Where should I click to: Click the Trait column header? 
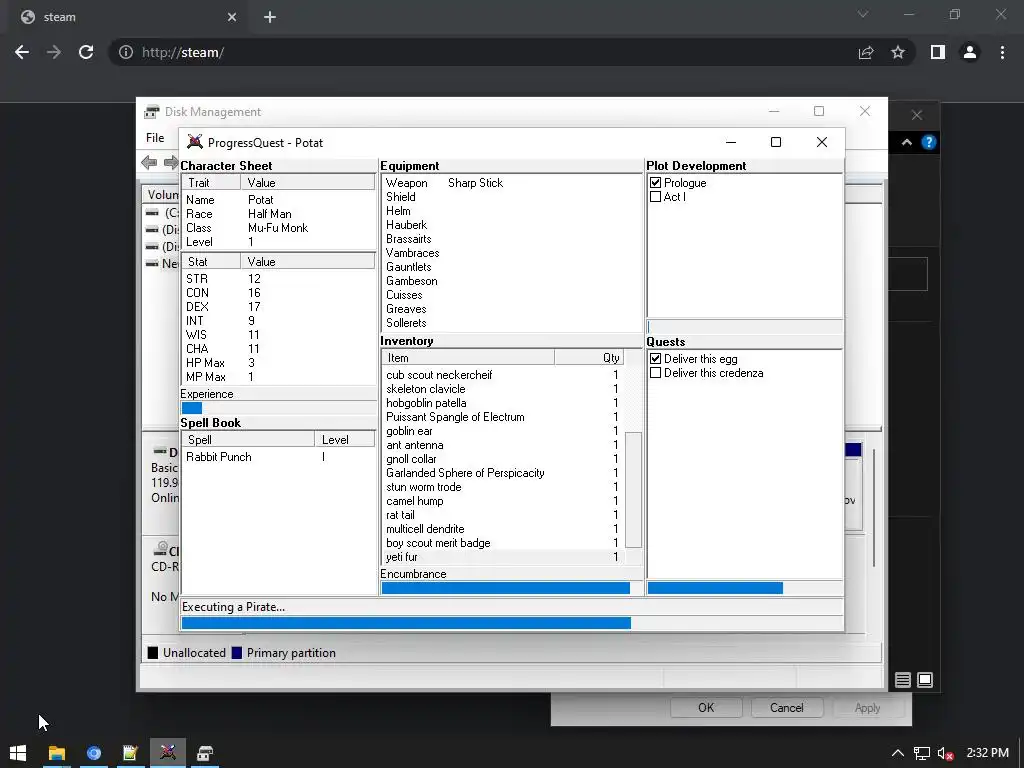(211, 183)
